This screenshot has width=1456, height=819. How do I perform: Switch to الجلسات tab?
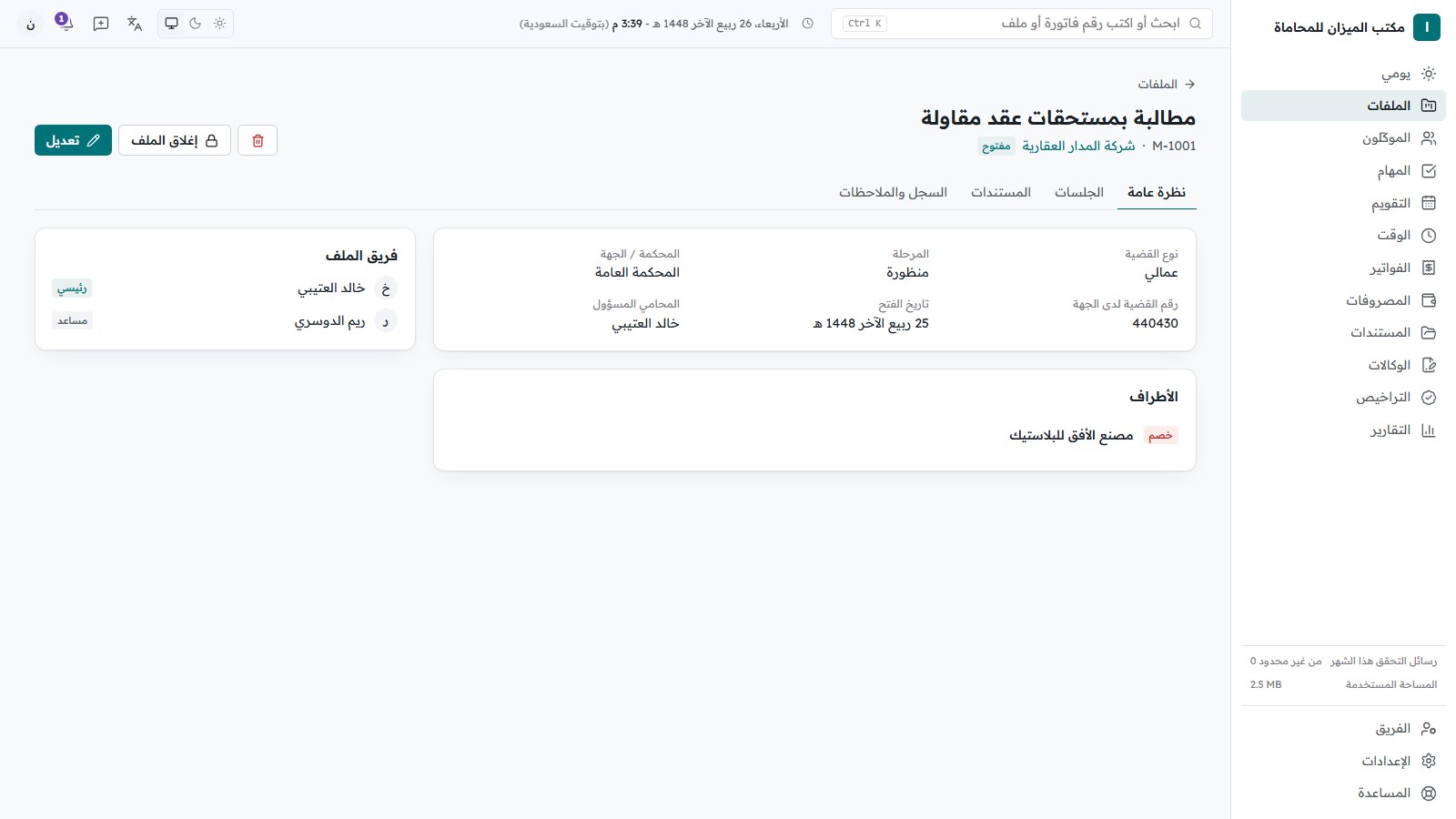(x=1079, y=192)
